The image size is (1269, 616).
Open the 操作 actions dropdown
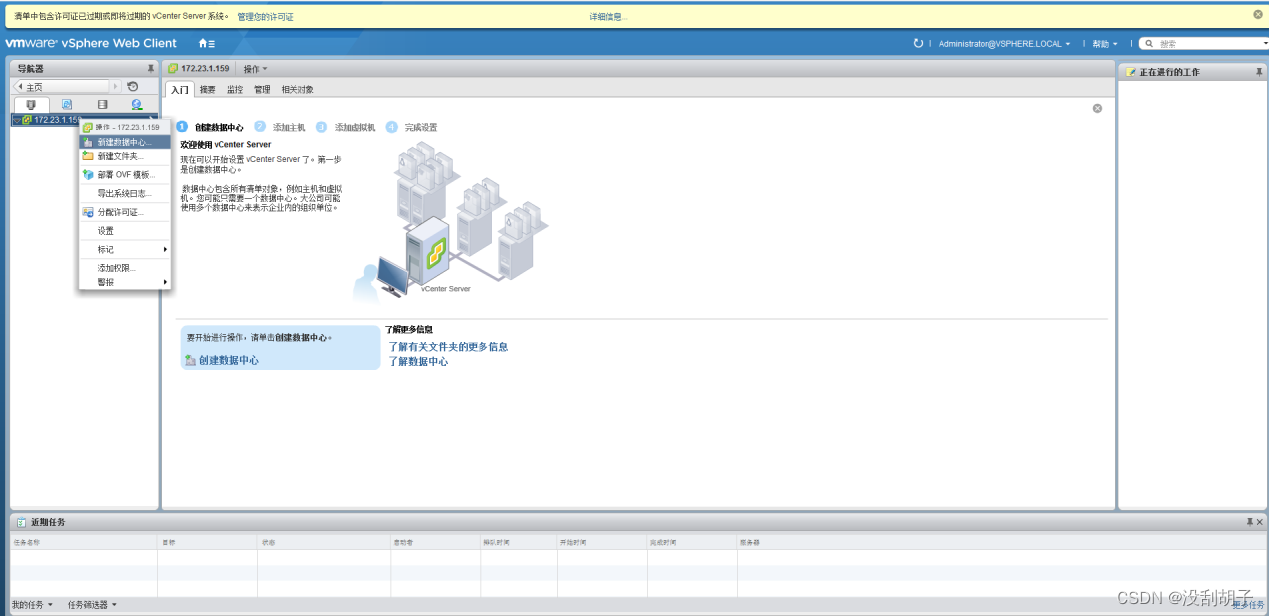click(x=256, y=69)
